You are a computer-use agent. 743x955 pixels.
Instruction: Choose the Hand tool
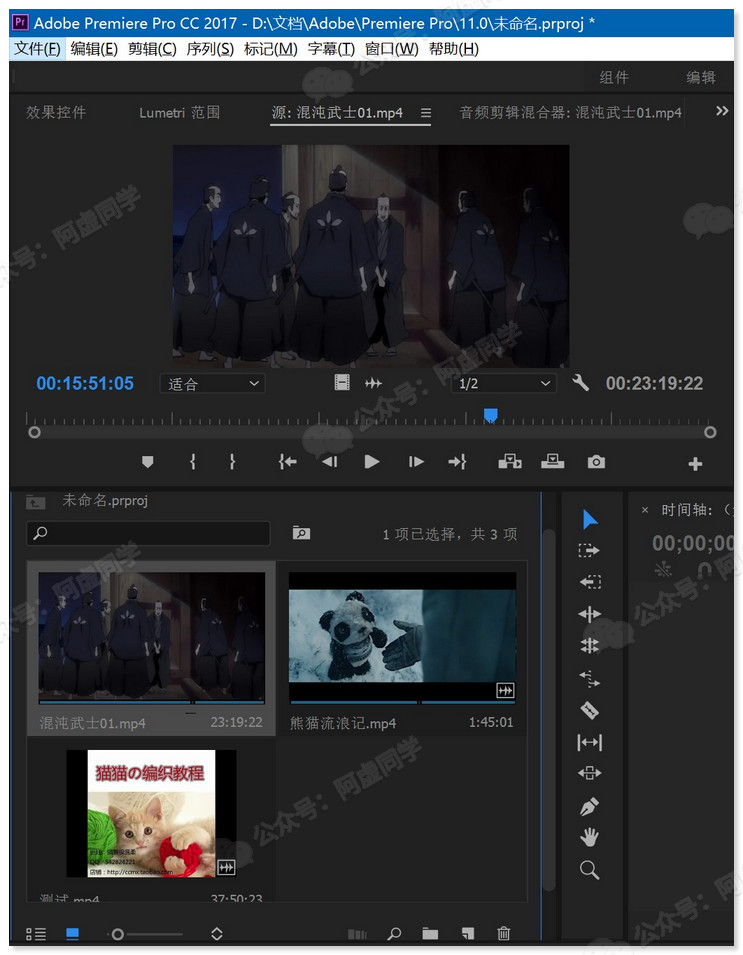coord(590,838)
